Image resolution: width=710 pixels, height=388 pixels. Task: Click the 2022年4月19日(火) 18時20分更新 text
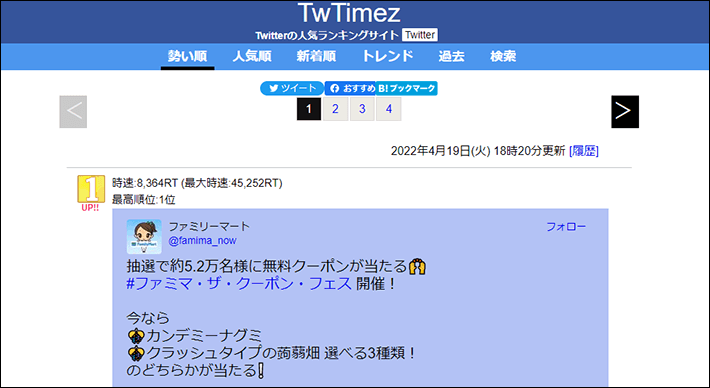pos(478,151)
